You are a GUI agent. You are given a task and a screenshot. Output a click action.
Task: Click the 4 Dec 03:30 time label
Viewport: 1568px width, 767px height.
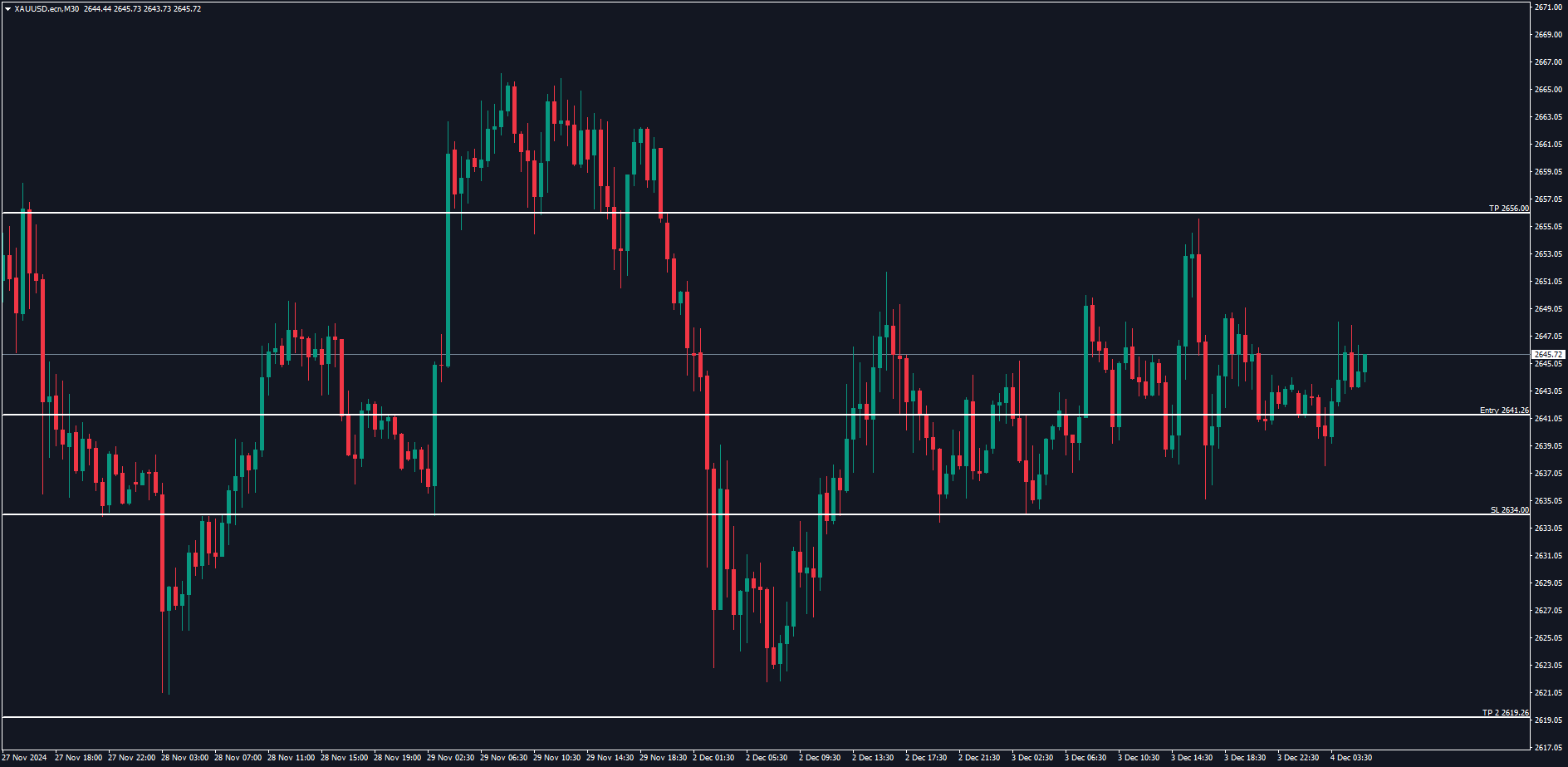point(1351,758)
